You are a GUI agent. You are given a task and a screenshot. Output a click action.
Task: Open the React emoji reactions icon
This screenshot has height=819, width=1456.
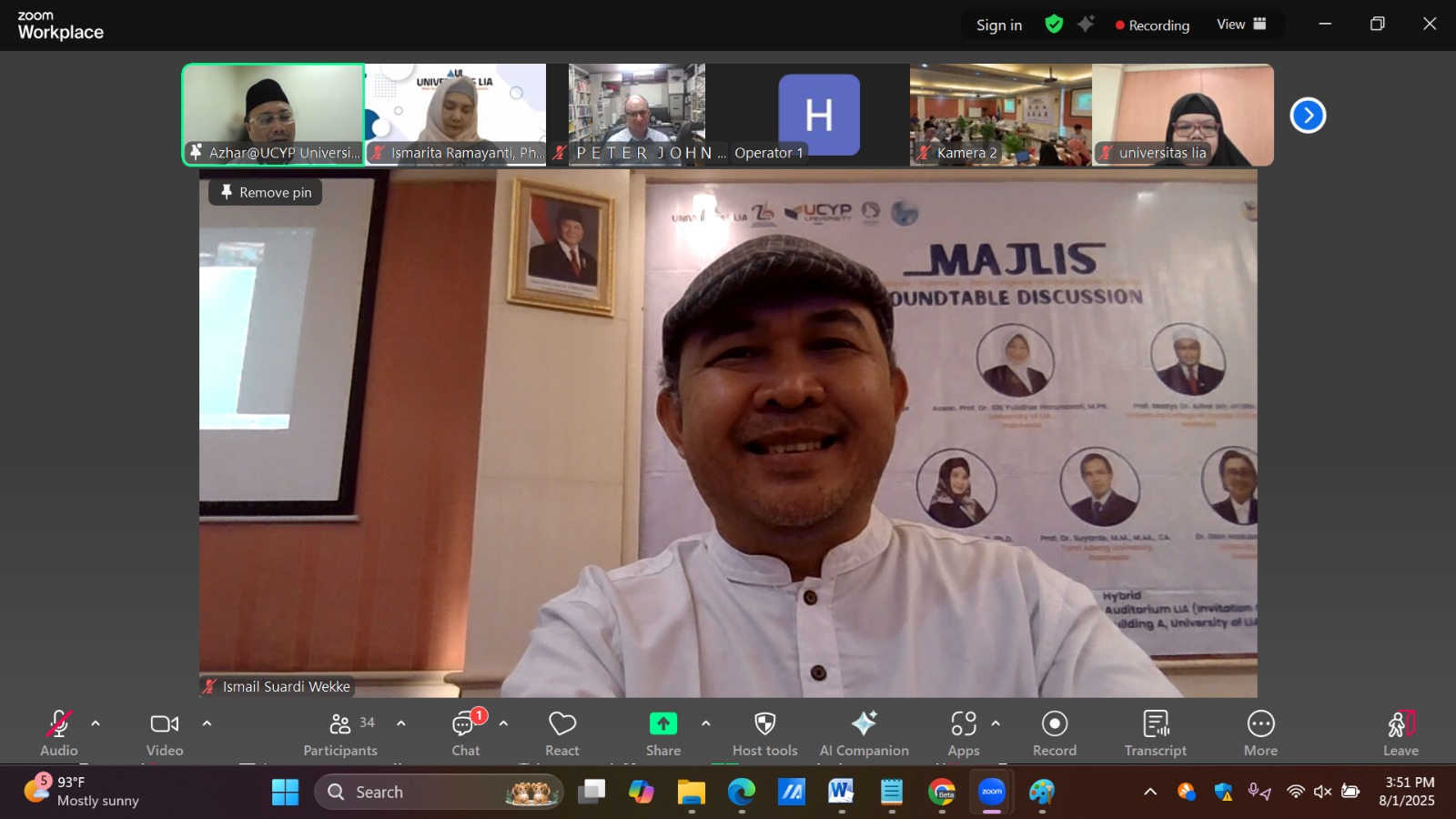coord(561,724)
